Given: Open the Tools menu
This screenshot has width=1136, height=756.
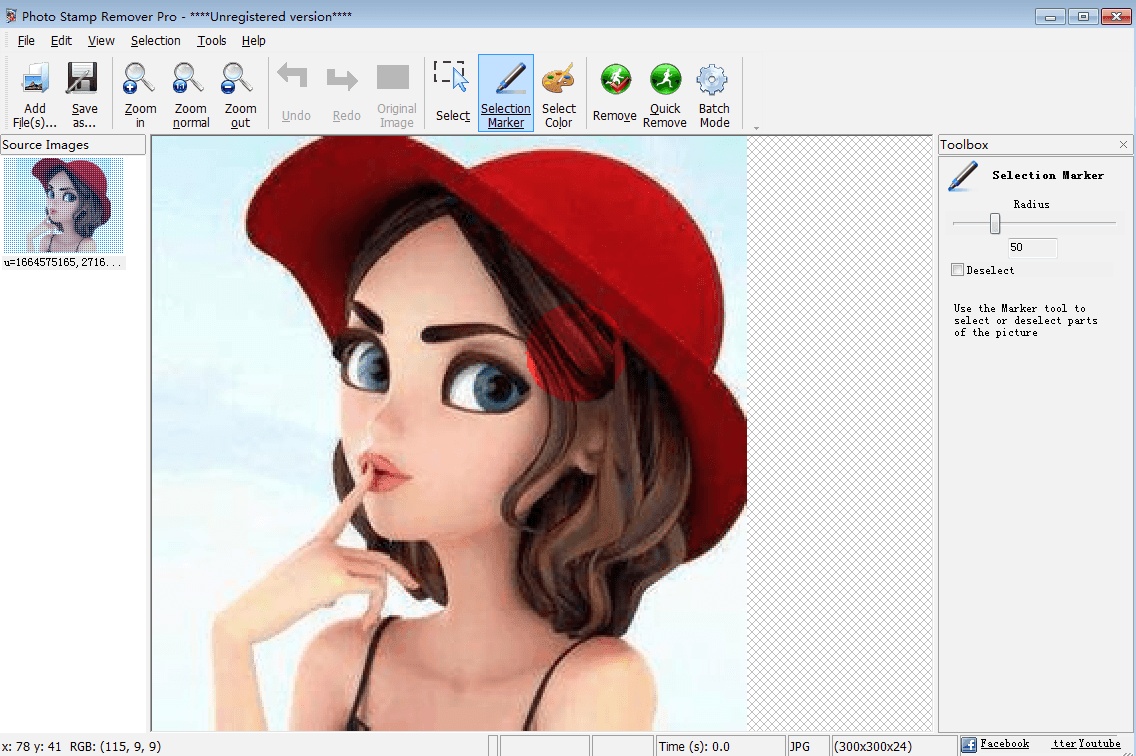Looking at the screenshot, I should [x=212, y=41].
